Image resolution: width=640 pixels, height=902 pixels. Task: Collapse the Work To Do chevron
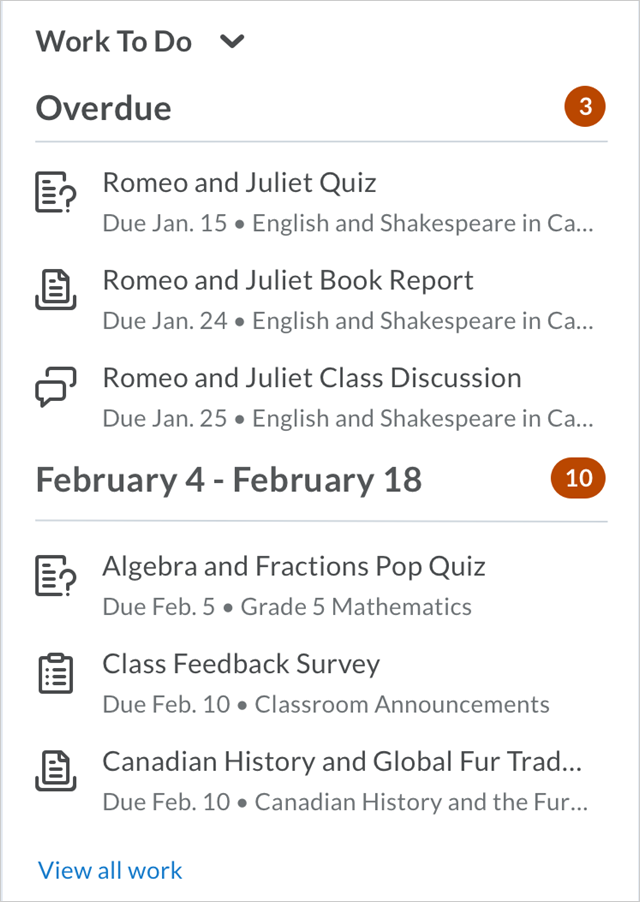(x=232, y=42)
